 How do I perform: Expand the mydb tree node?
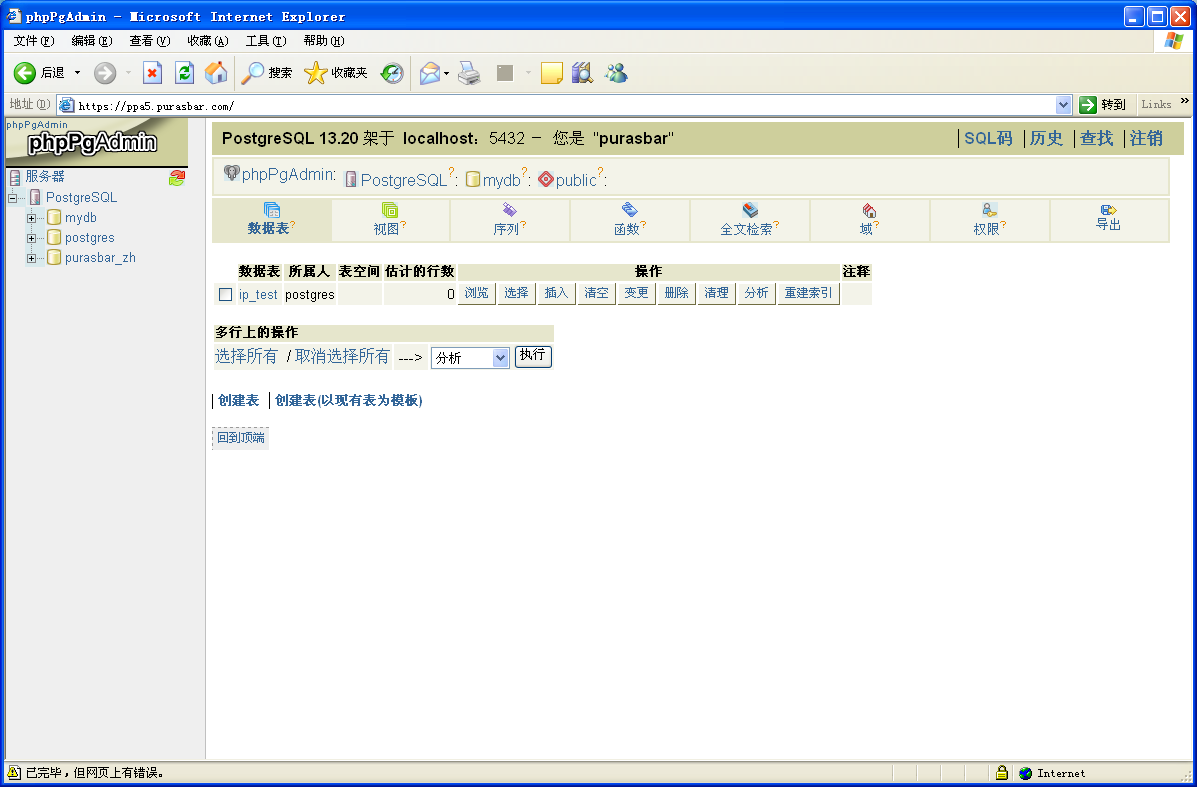tap(31, 218)
